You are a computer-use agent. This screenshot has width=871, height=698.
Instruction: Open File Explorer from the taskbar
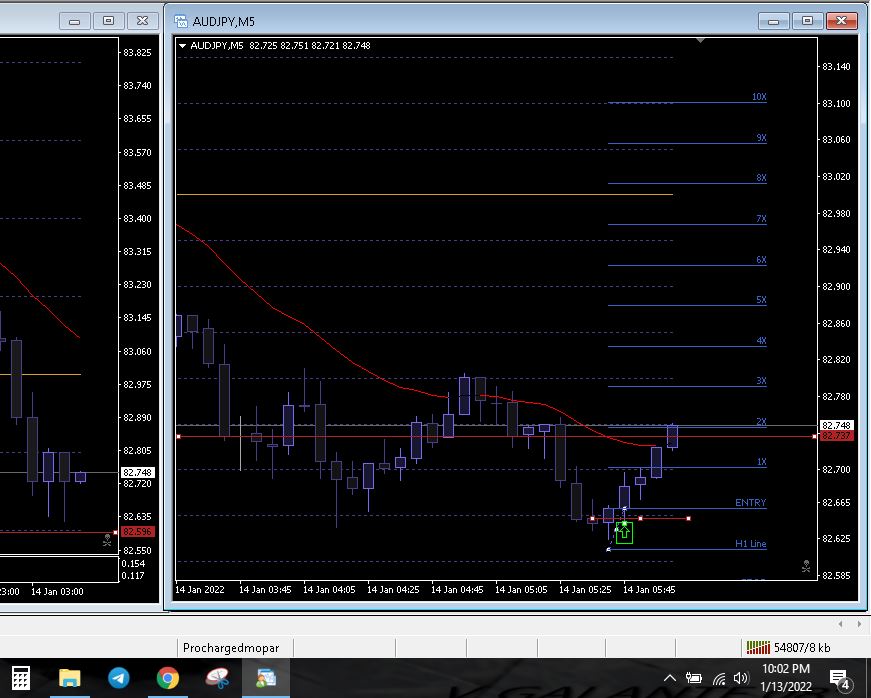(x=70, y=678)
